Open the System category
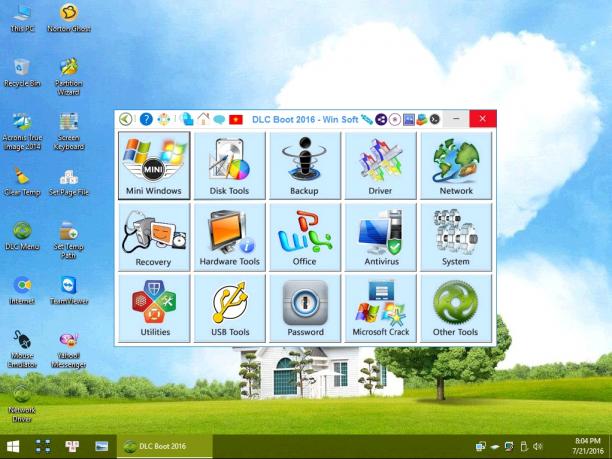Image resolution: width=612 pixels, height=459 pixels. tap(455, 237)
